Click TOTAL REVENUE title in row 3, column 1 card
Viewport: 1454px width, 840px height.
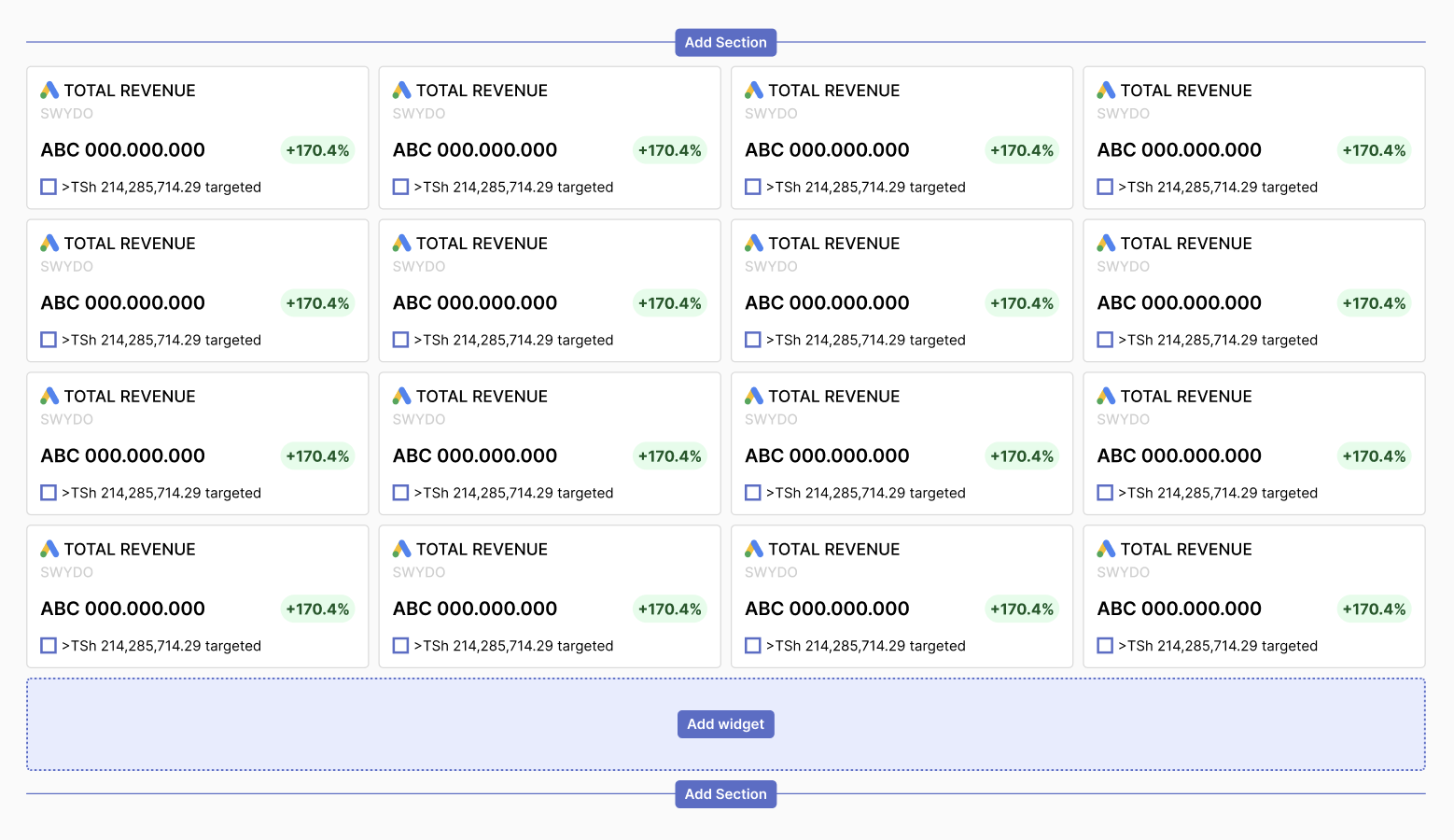pyautogui.click(x=130, y=397)
